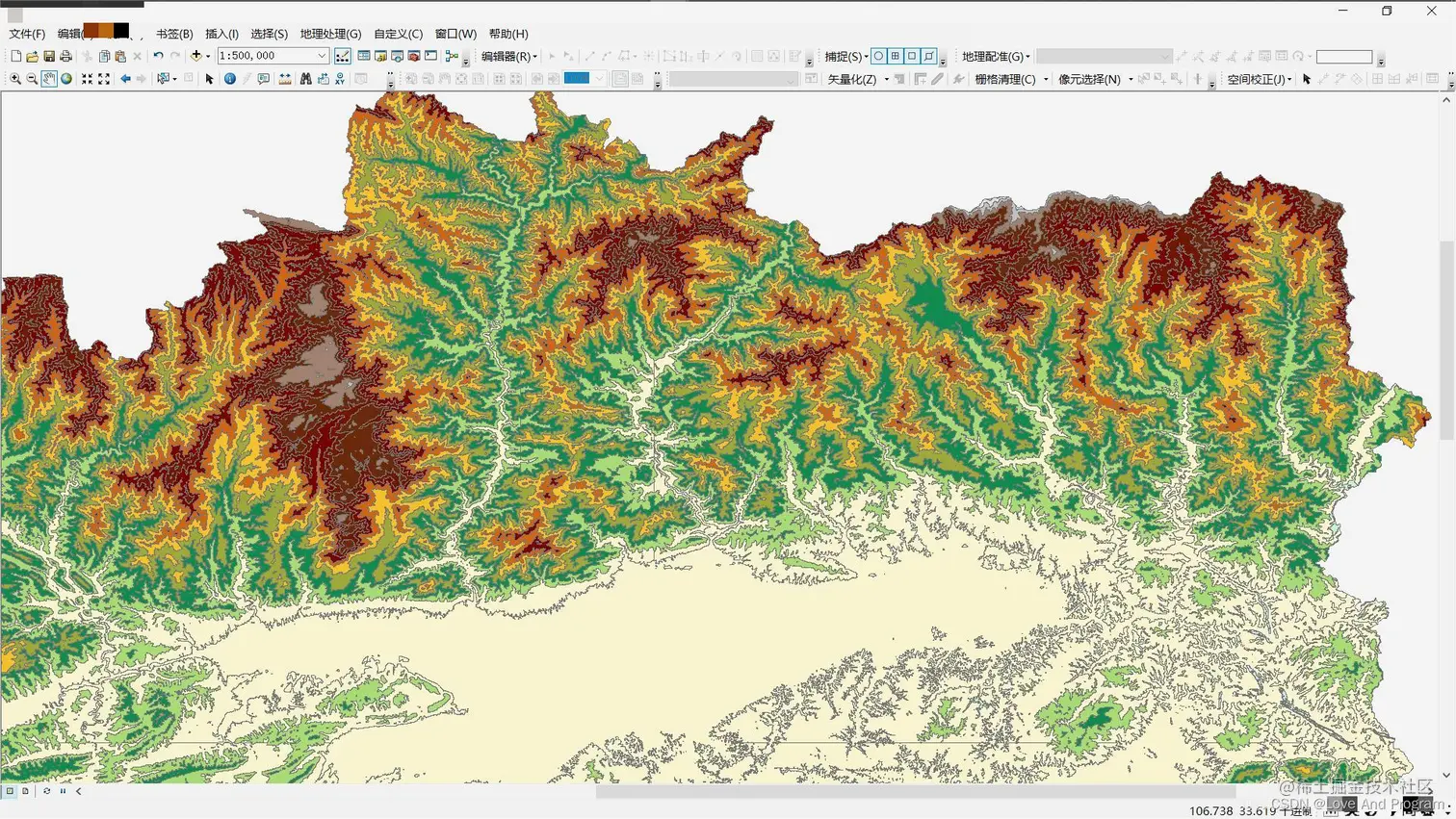Open the 文件(F) menu

(x=27, y=34)
